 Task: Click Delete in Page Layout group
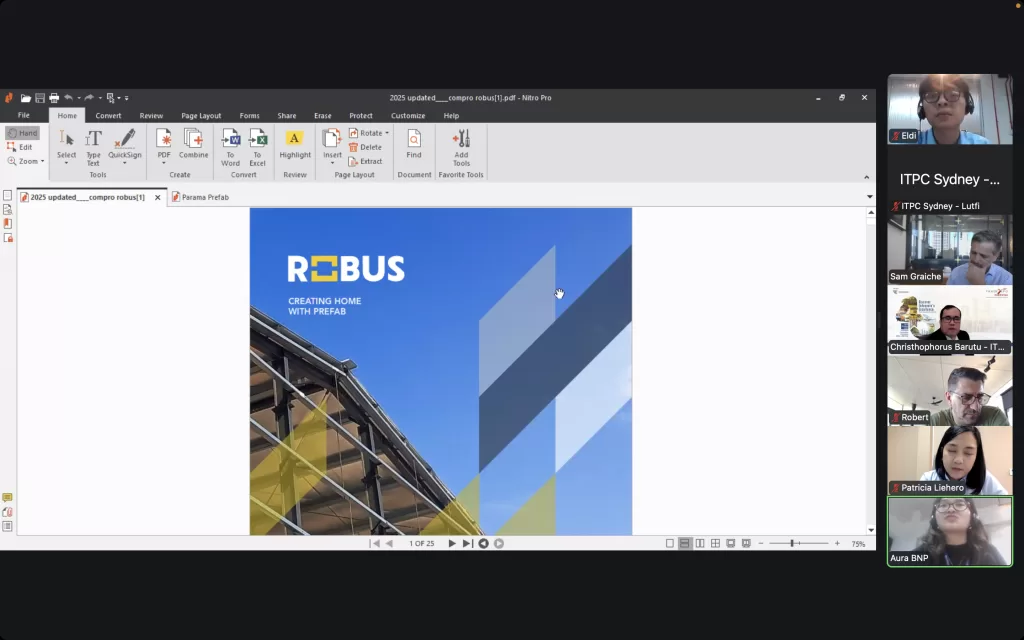(x=365, y=148)
